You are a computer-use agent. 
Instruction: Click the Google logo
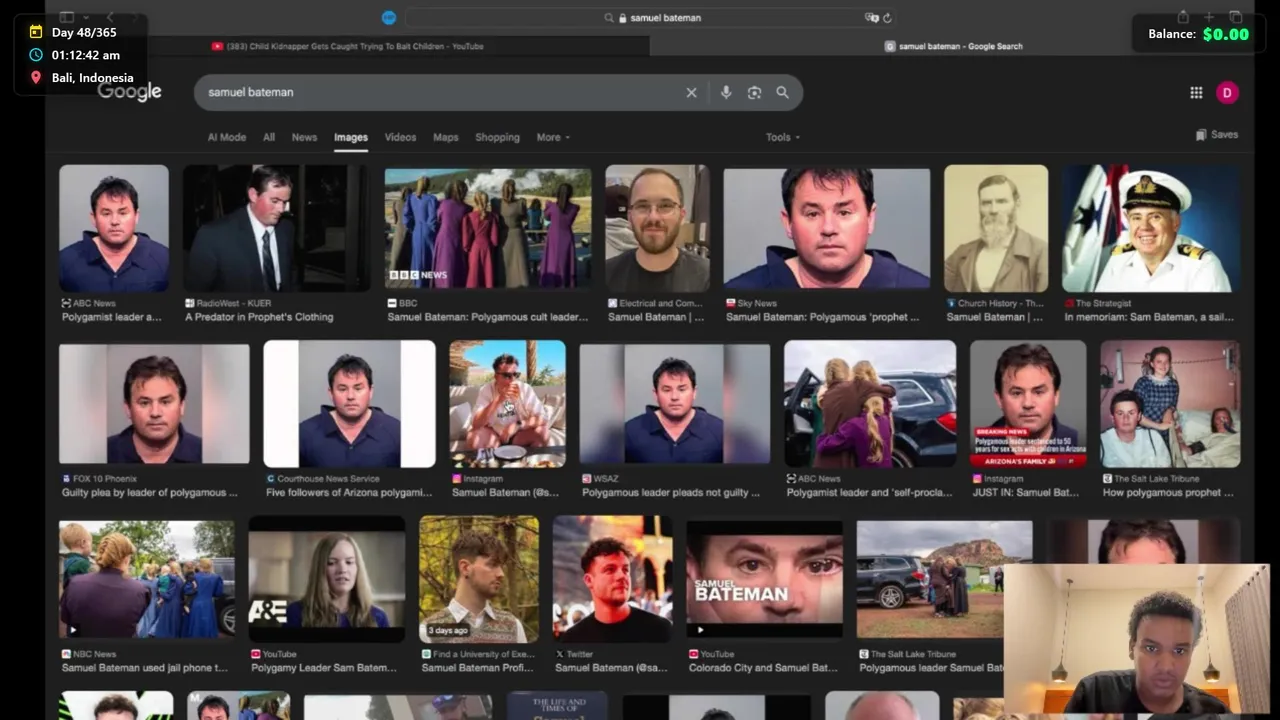130,92
